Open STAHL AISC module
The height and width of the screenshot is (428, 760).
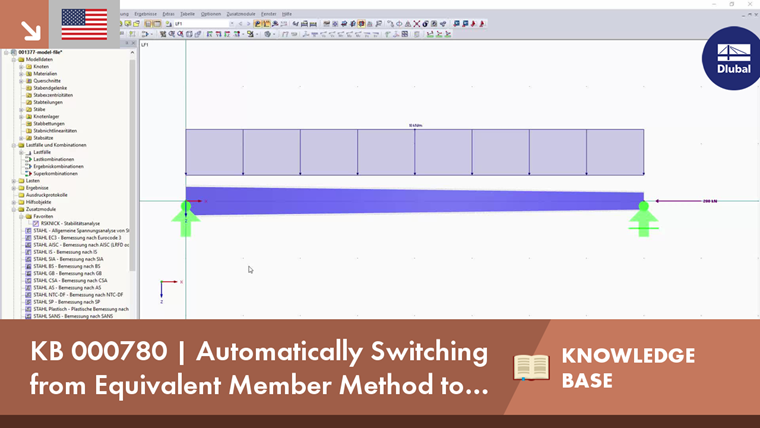coord(81,245)
